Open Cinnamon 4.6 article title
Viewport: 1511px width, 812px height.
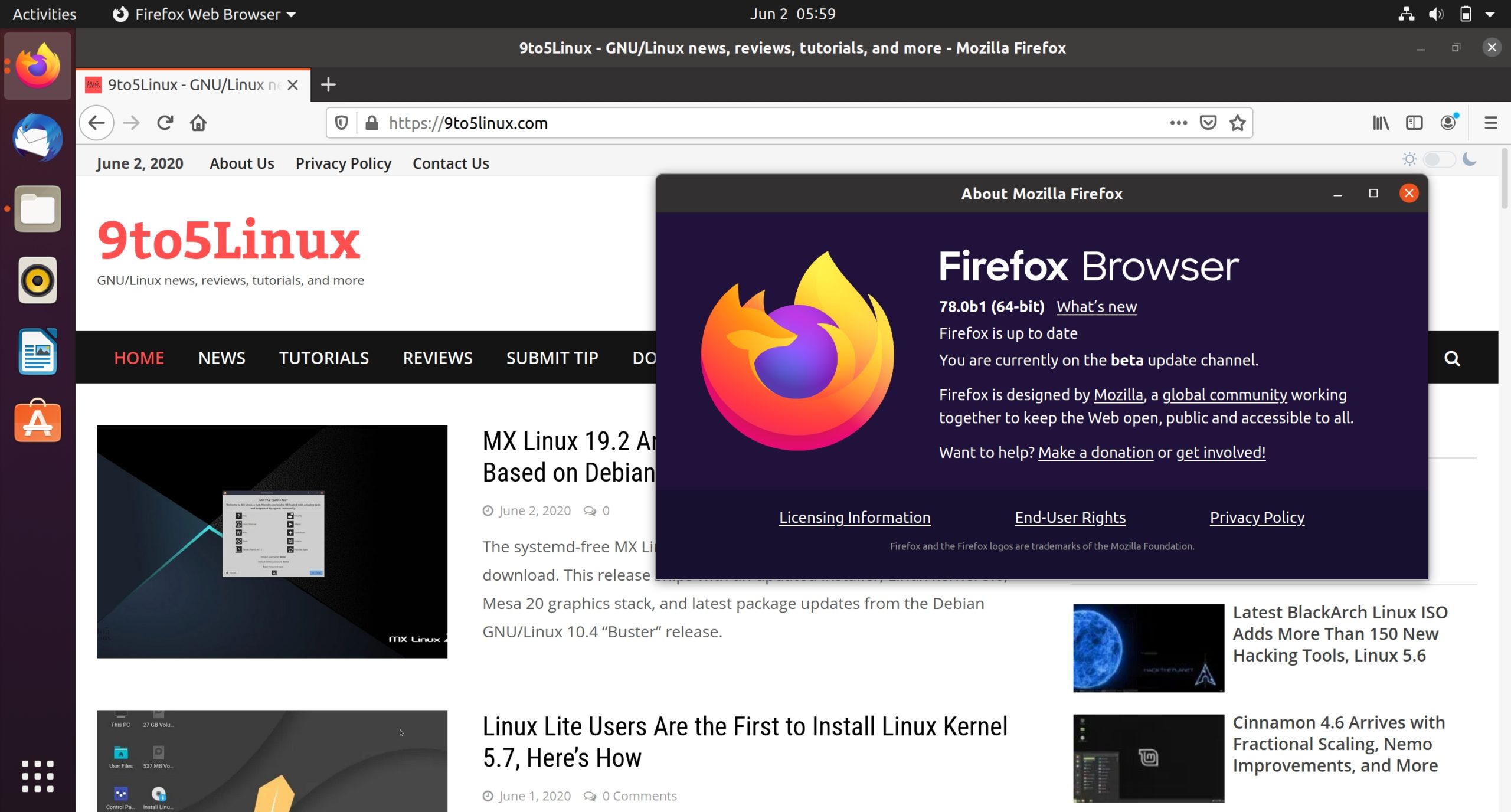[1339, 744]
